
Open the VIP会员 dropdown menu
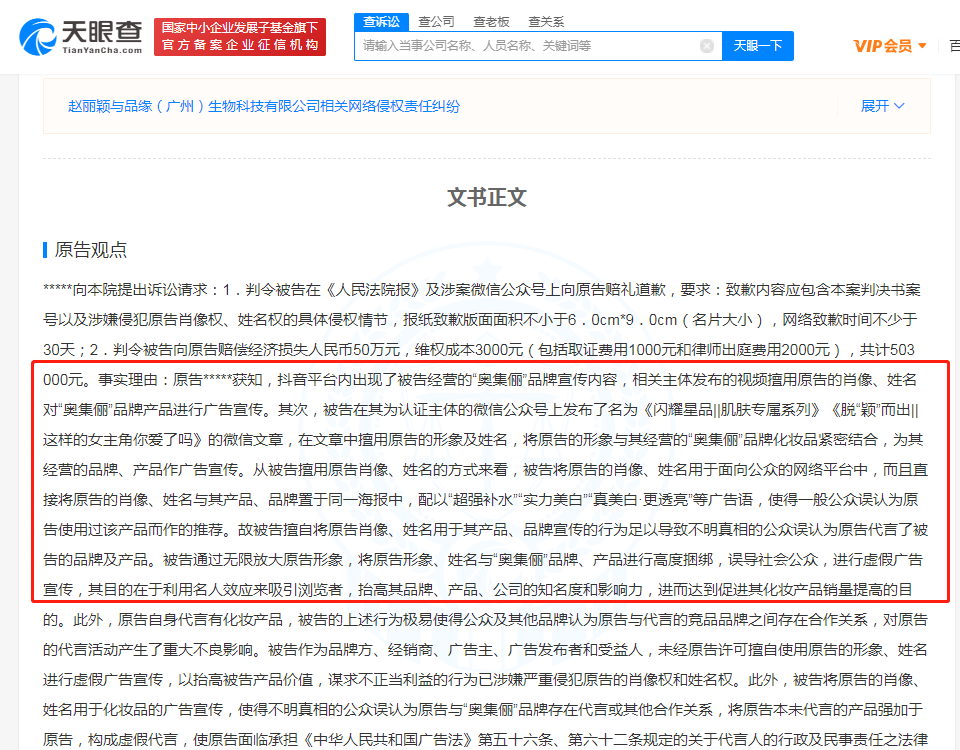pyautogui.click(x=890, y=46)
